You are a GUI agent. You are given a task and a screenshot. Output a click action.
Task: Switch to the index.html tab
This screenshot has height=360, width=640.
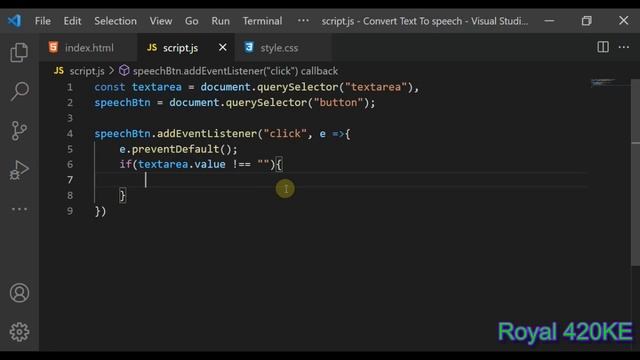coord(89,47)
